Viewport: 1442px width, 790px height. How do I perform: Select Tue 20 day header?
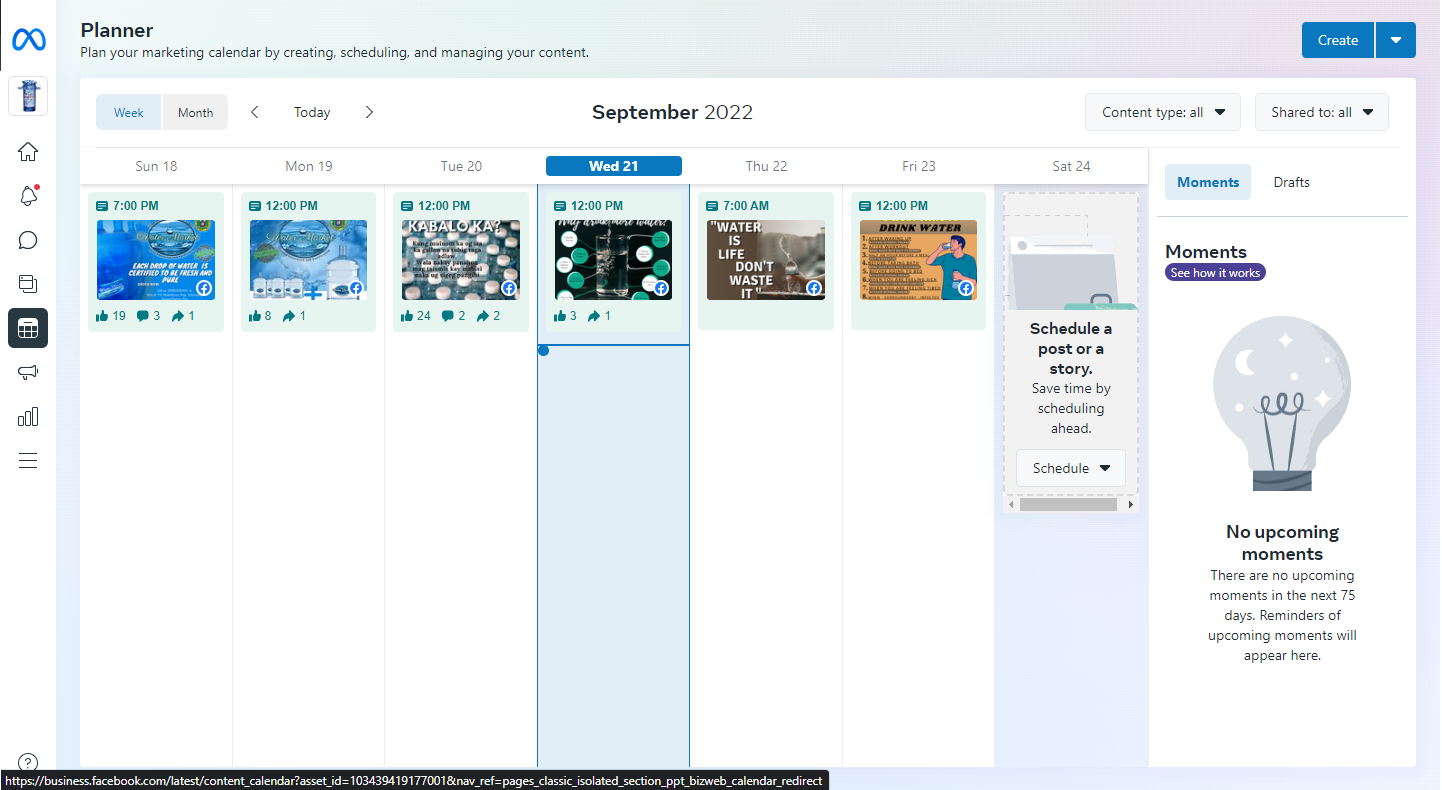point(461,166)
